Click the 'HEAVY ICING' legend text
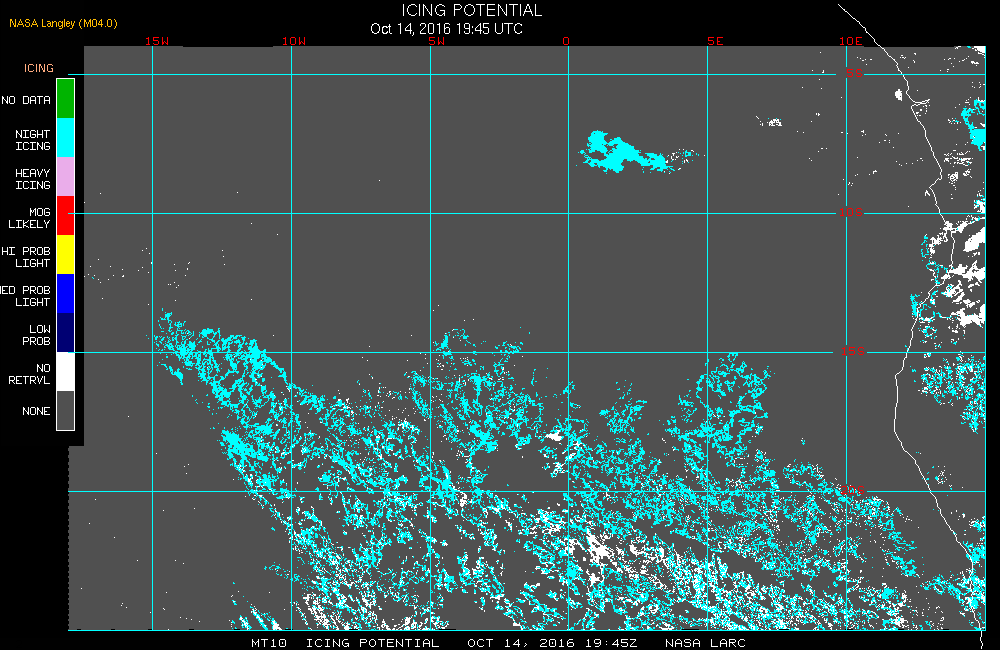The width and height of the screenshot is (1000, 650). (33, 179)
